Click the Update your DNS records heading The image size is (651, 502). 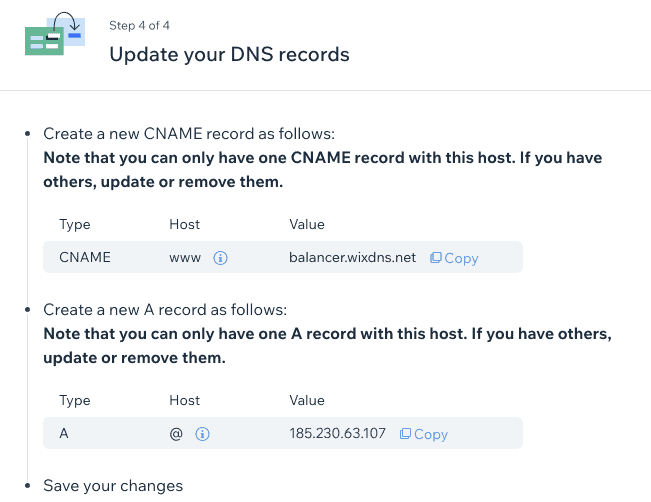click(229, 54)
